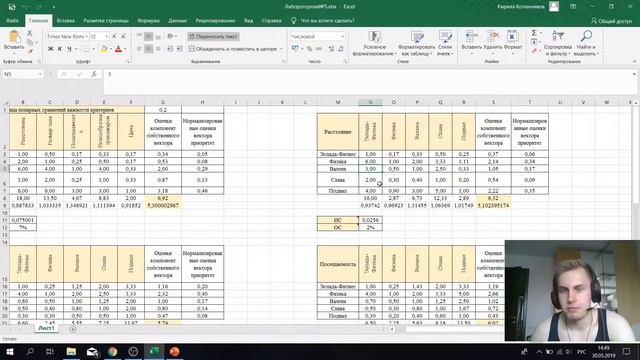Screen dimensions: 640x360
Task: Open the Times New Roman font dropdown
Action: (87, 36)
